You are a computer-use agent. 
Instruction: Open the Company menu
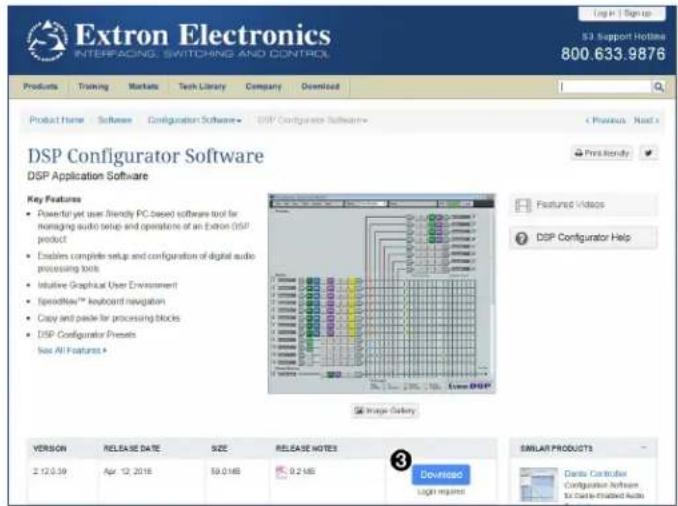263,86
